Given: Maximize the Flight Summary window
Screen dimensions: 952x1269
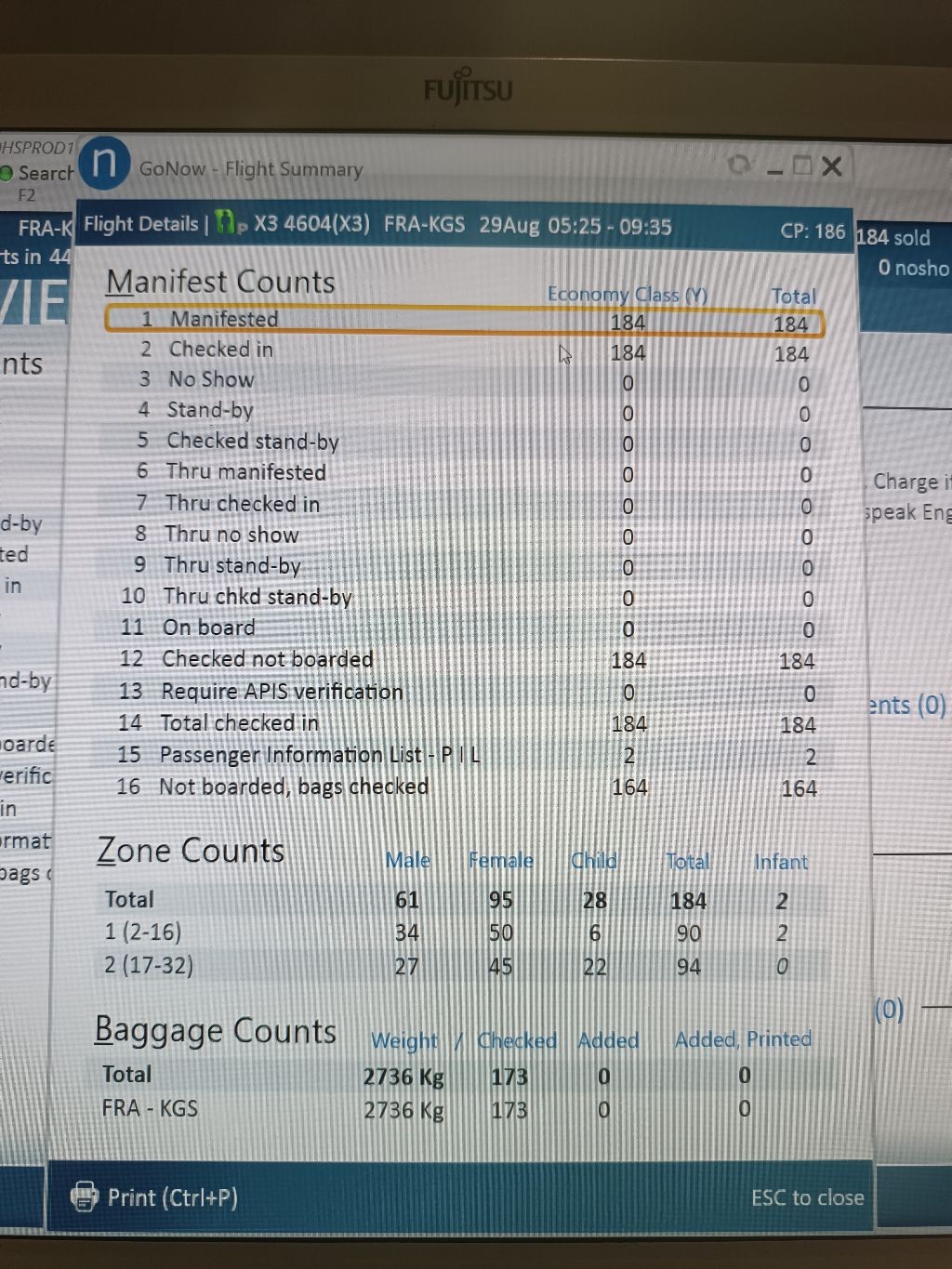Looking at the screenshot, I should click(801, 166).
